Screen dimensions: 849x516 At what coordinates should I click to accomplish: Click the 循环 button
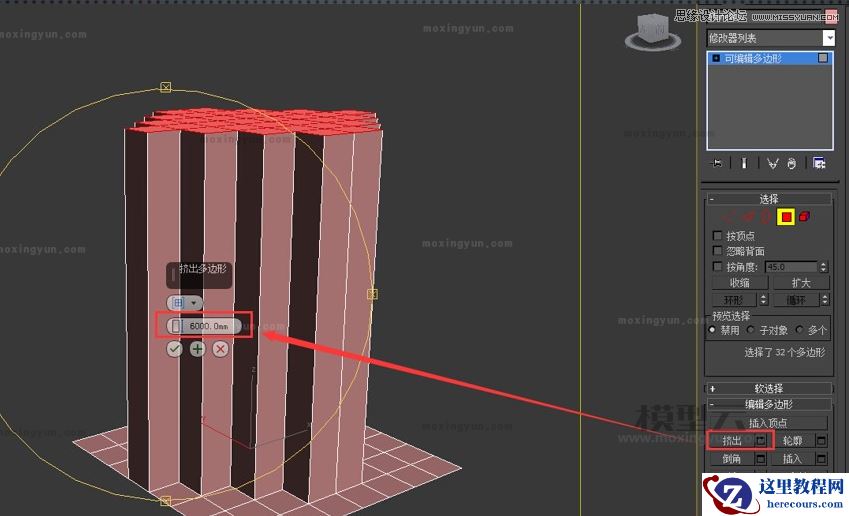tap(796, 299)
